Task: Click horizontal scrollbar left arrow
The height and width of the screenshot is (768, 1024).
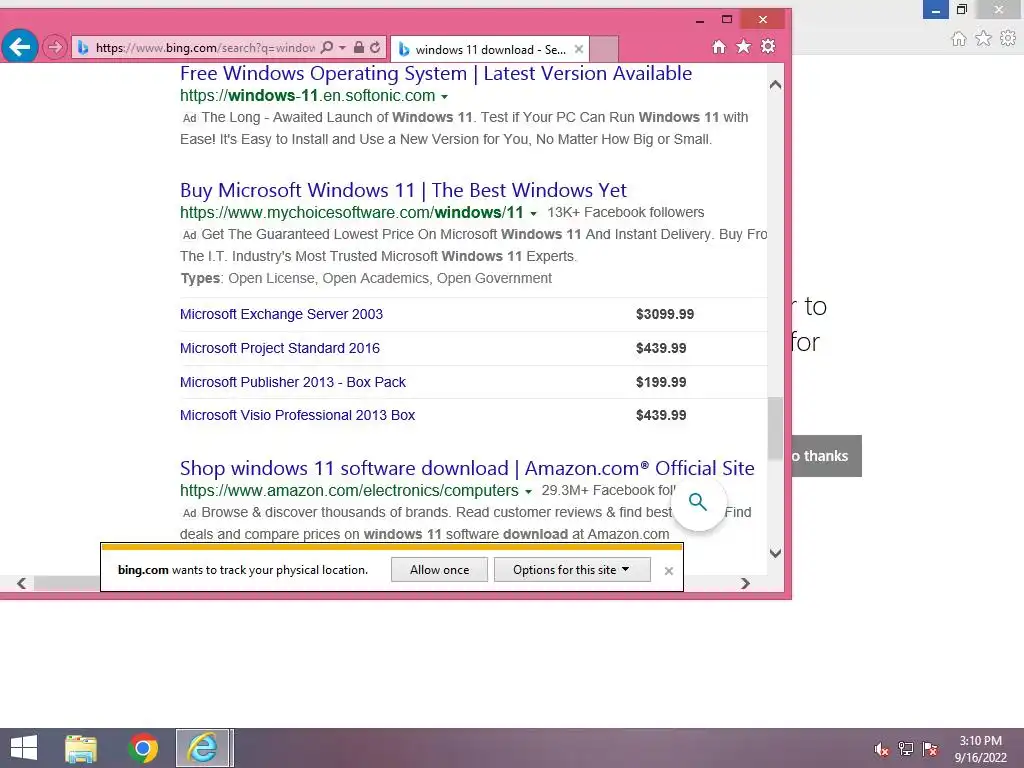Action: (22, 583)
